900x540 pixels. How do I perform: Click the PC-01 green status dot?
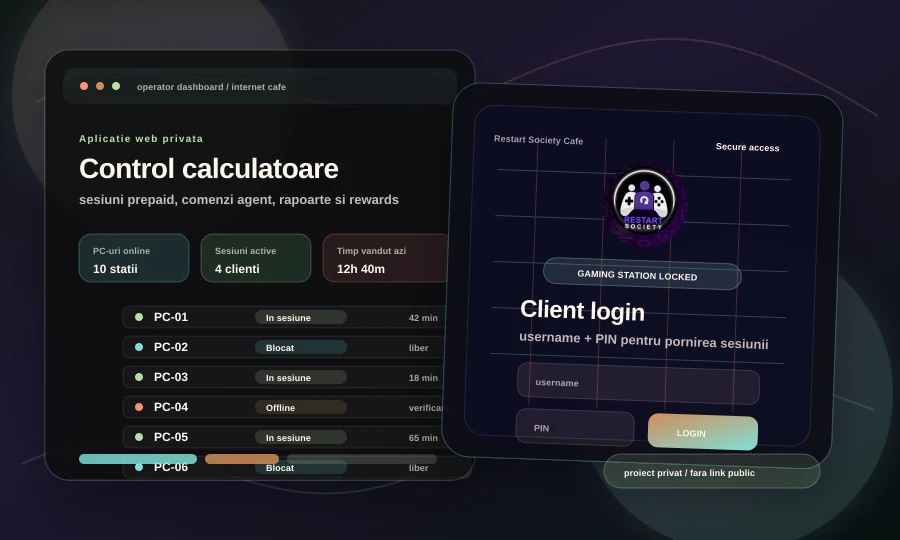(x=139, y=317)
